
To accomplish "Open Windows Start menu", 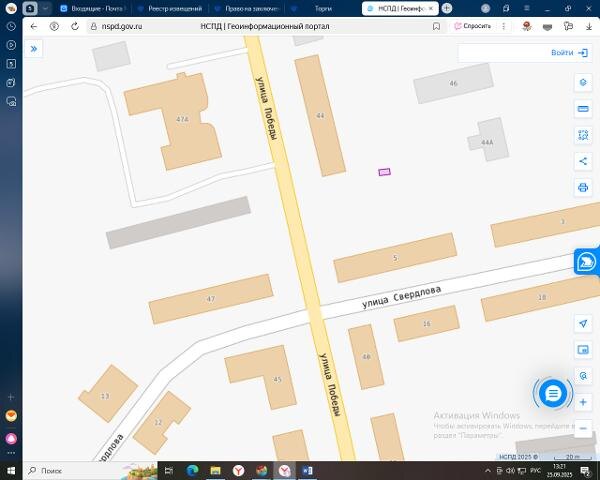I will [x=11, y=470].
